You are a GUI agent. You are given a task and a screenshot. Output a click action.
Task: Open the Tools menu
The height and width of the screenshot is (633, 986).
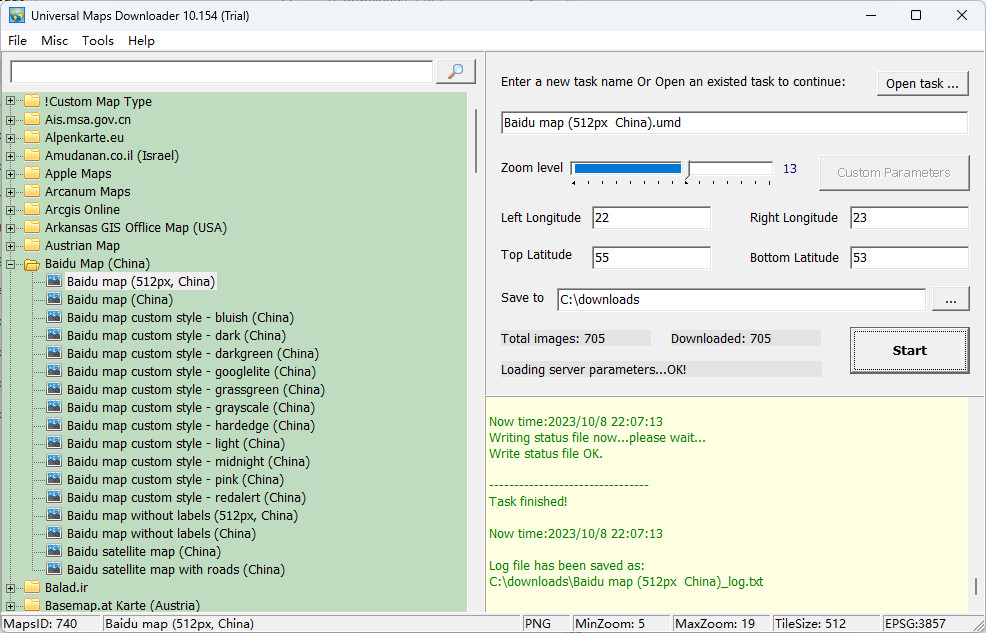click(x=97, y=41)
